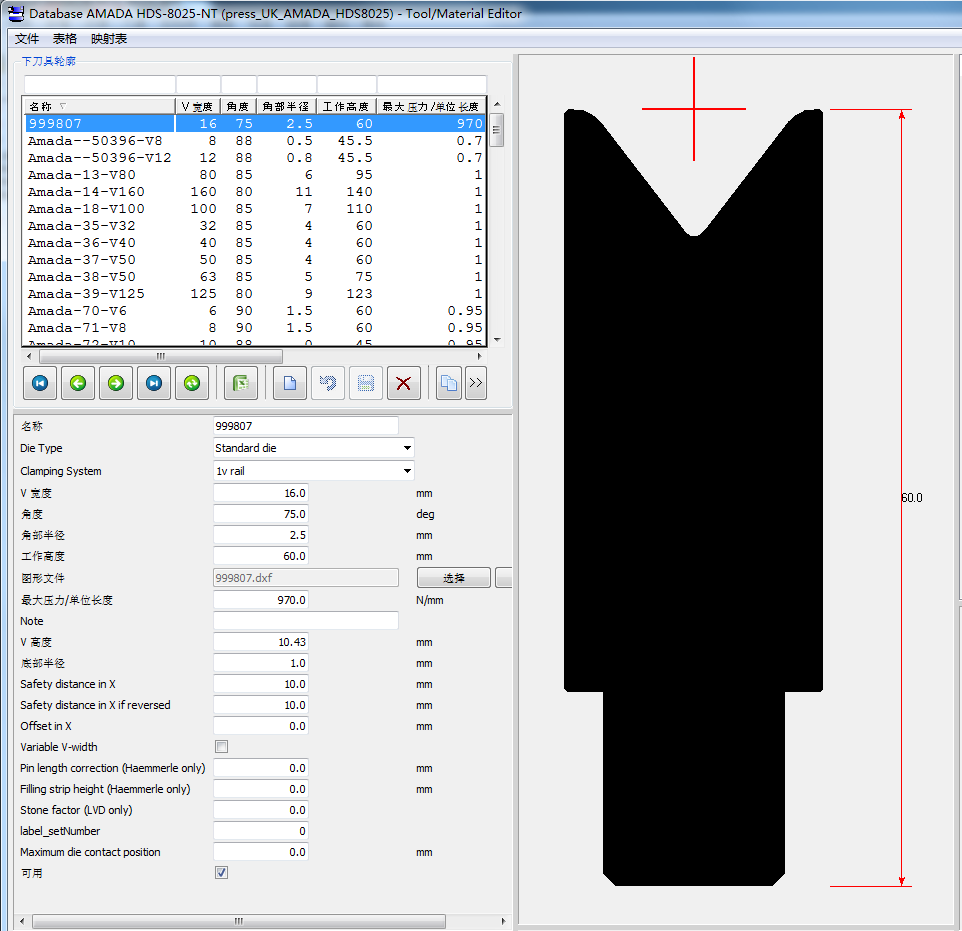
Task: Click the Filling strip height field
Action: coord(261,789)
